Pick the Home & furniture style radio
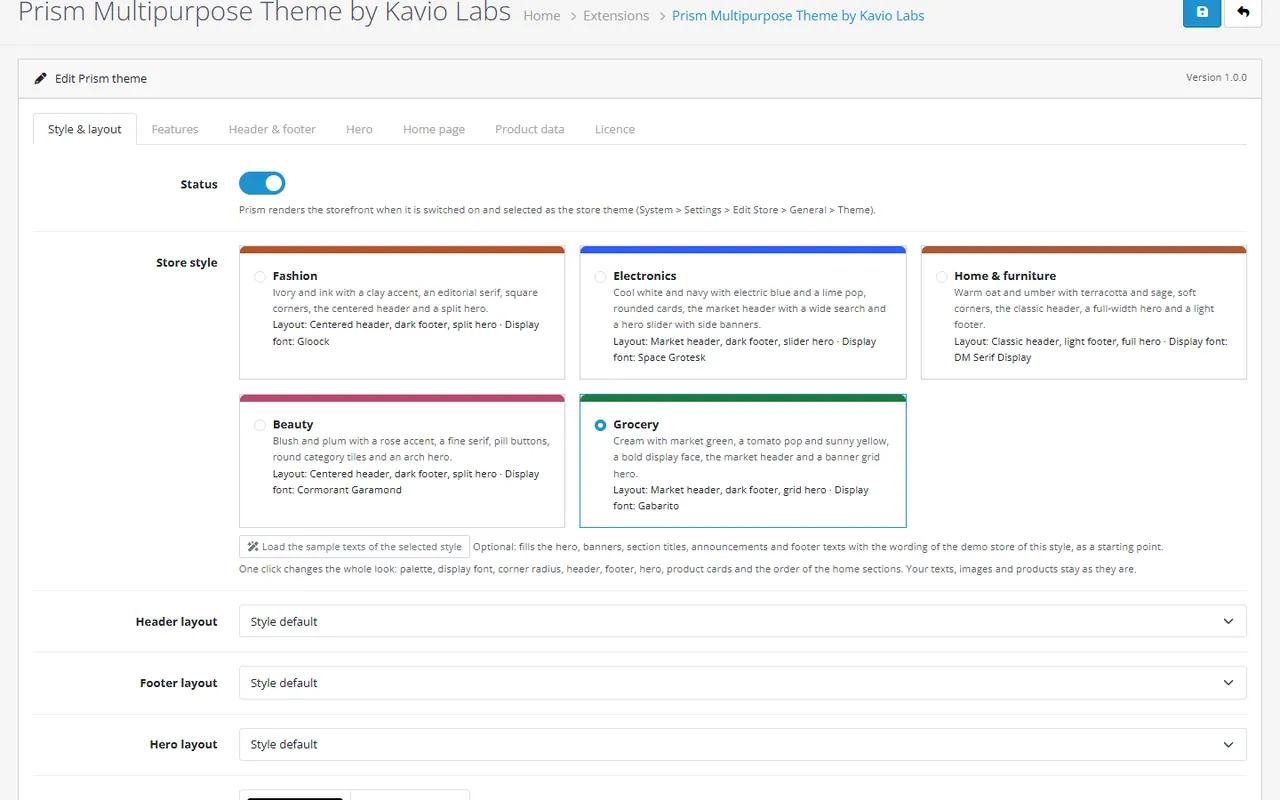Viewport: 1280px width, 800px height. [x=941, y=276]
